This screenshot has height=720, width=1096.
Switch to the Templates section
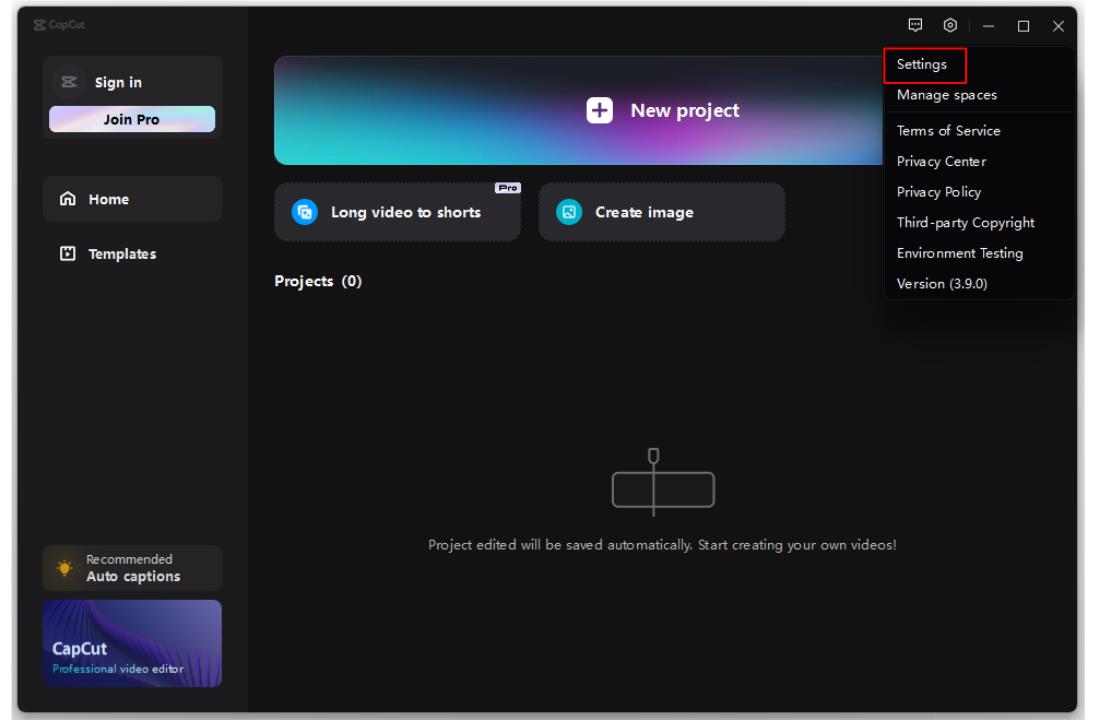coord(132,254)
